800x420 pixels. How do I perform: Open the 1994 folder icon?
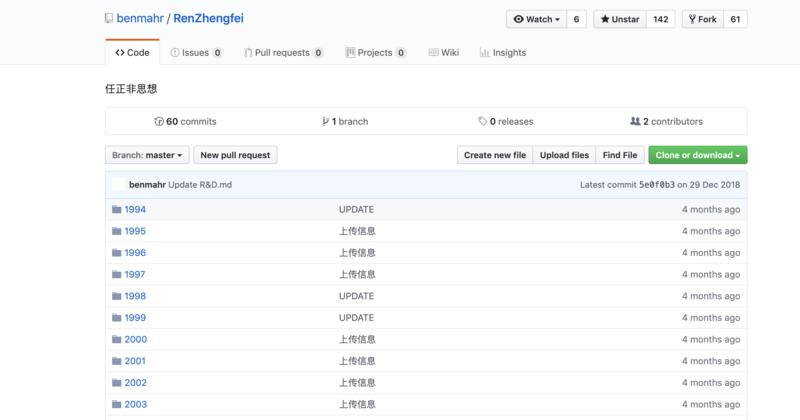[x=117, y=209]
